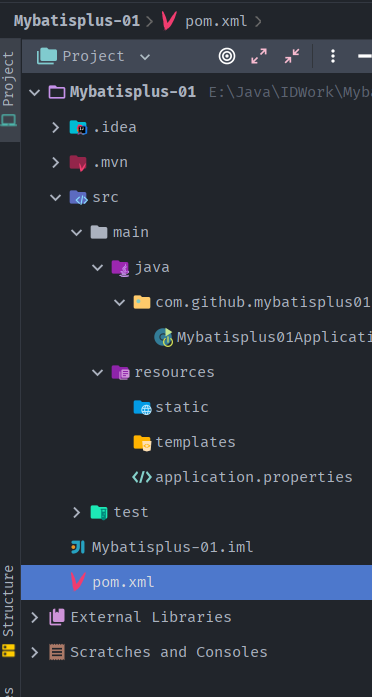Expand the .mvn folder
This screenshot has height=697, width=372.
click(56, 162)
